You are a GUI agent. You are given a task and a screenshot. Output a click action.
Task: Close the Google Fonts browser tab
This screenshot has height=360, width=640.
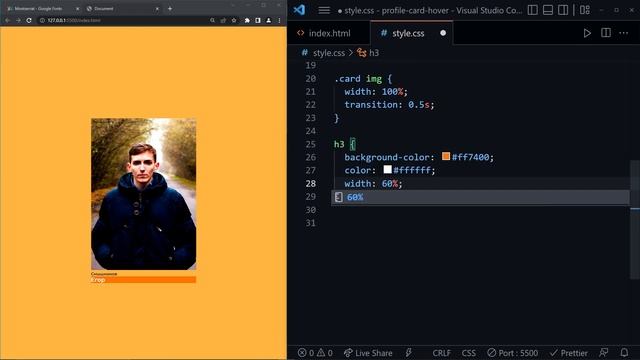[78, 9]
